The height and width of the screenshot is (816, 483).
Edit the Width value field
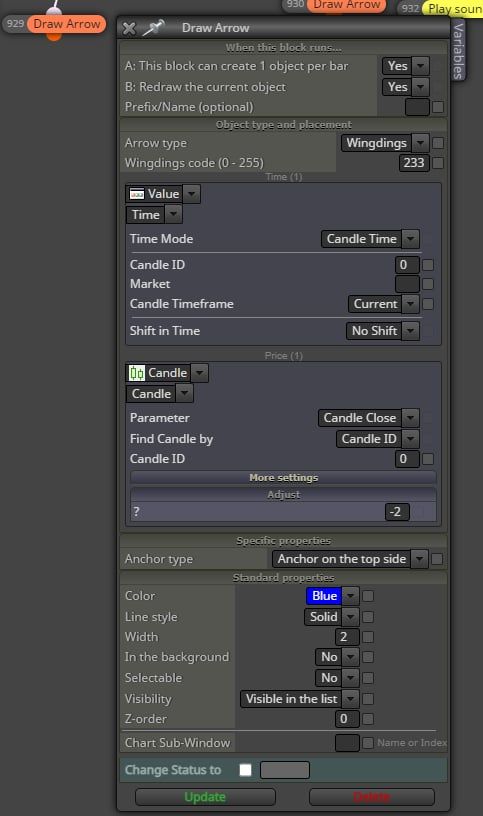click(347, 637)
